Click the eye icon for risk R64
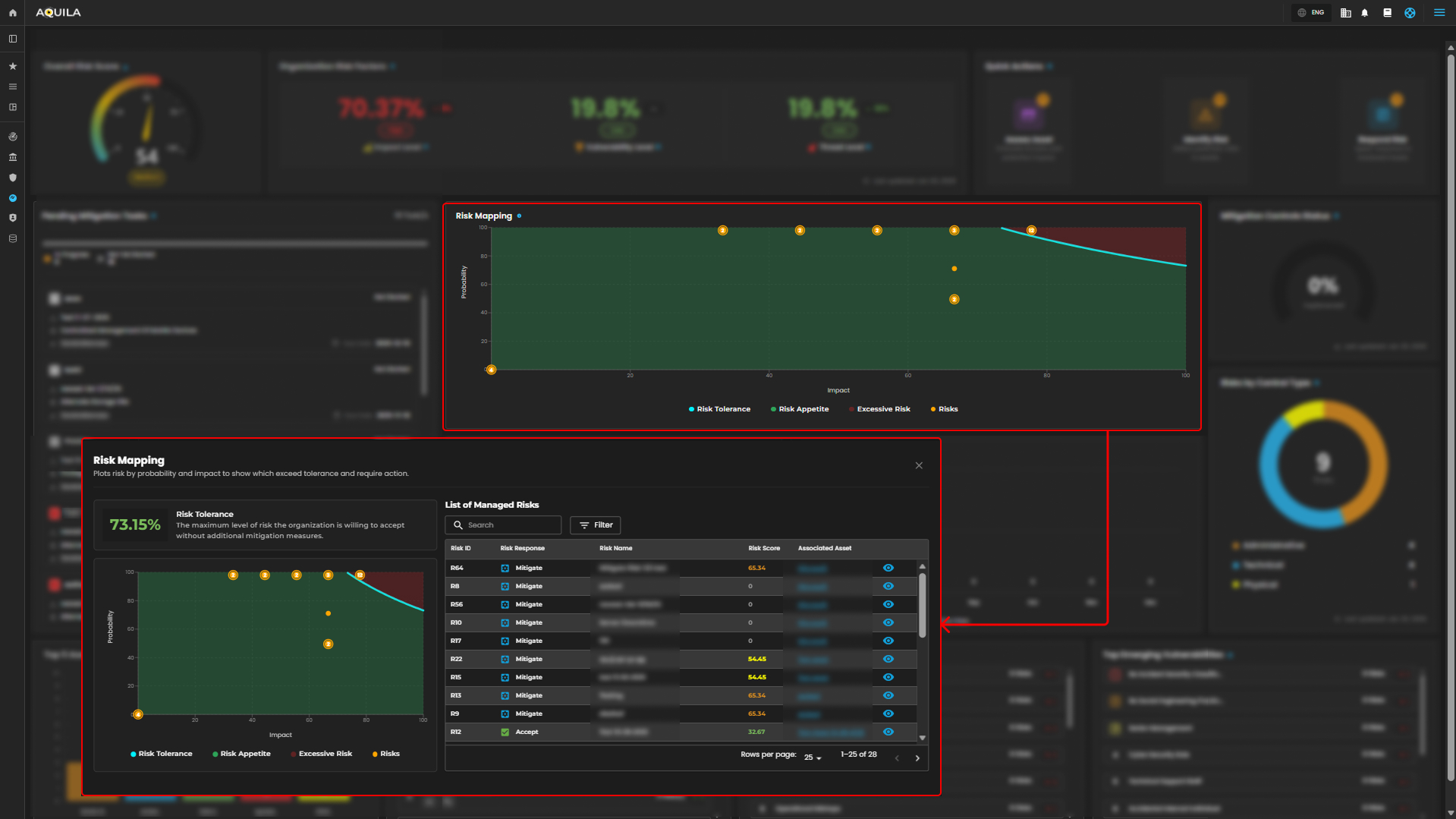 coord(888,568)
